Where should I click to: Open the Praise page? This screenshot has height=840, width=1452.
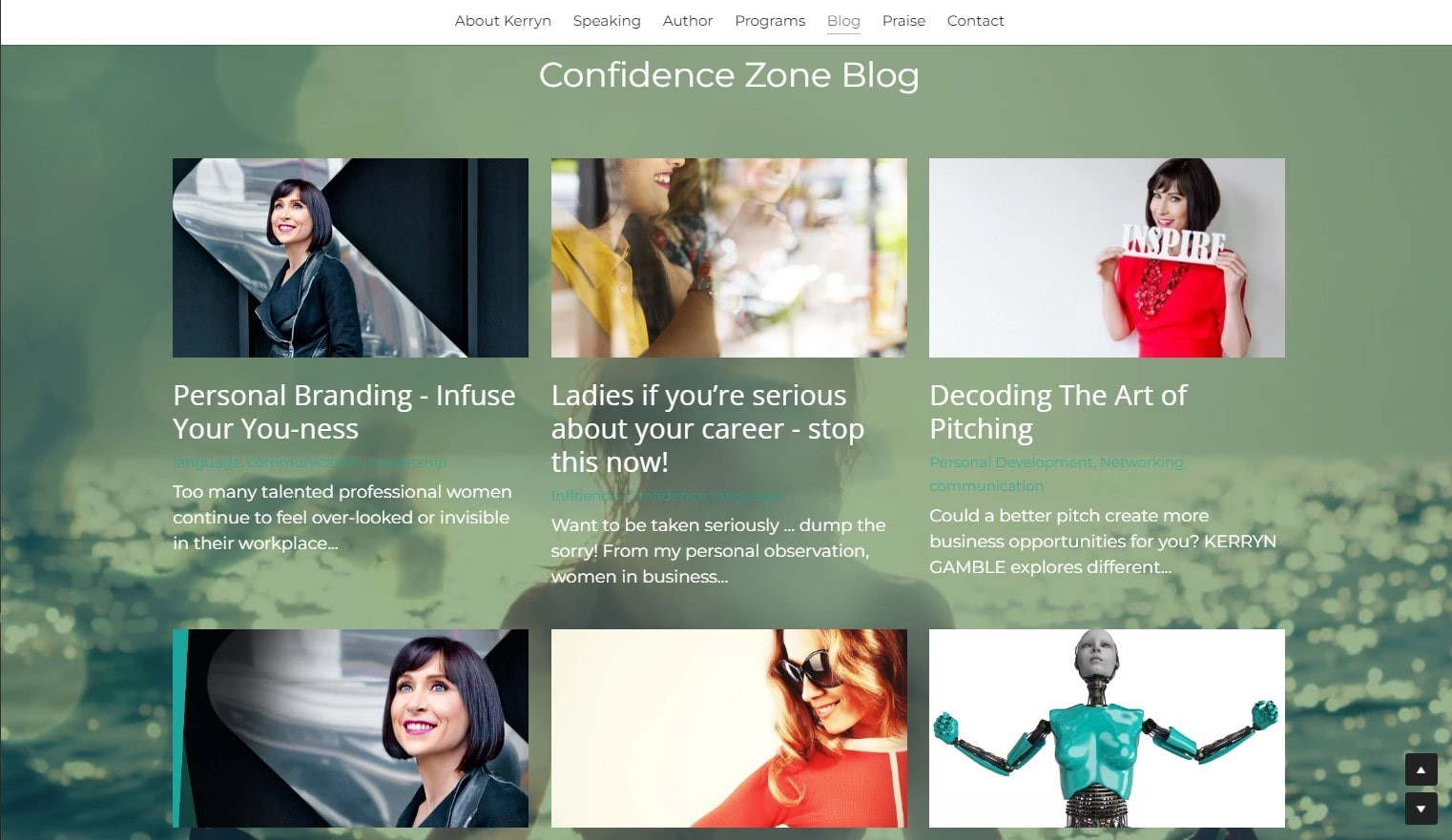[903, 21]
